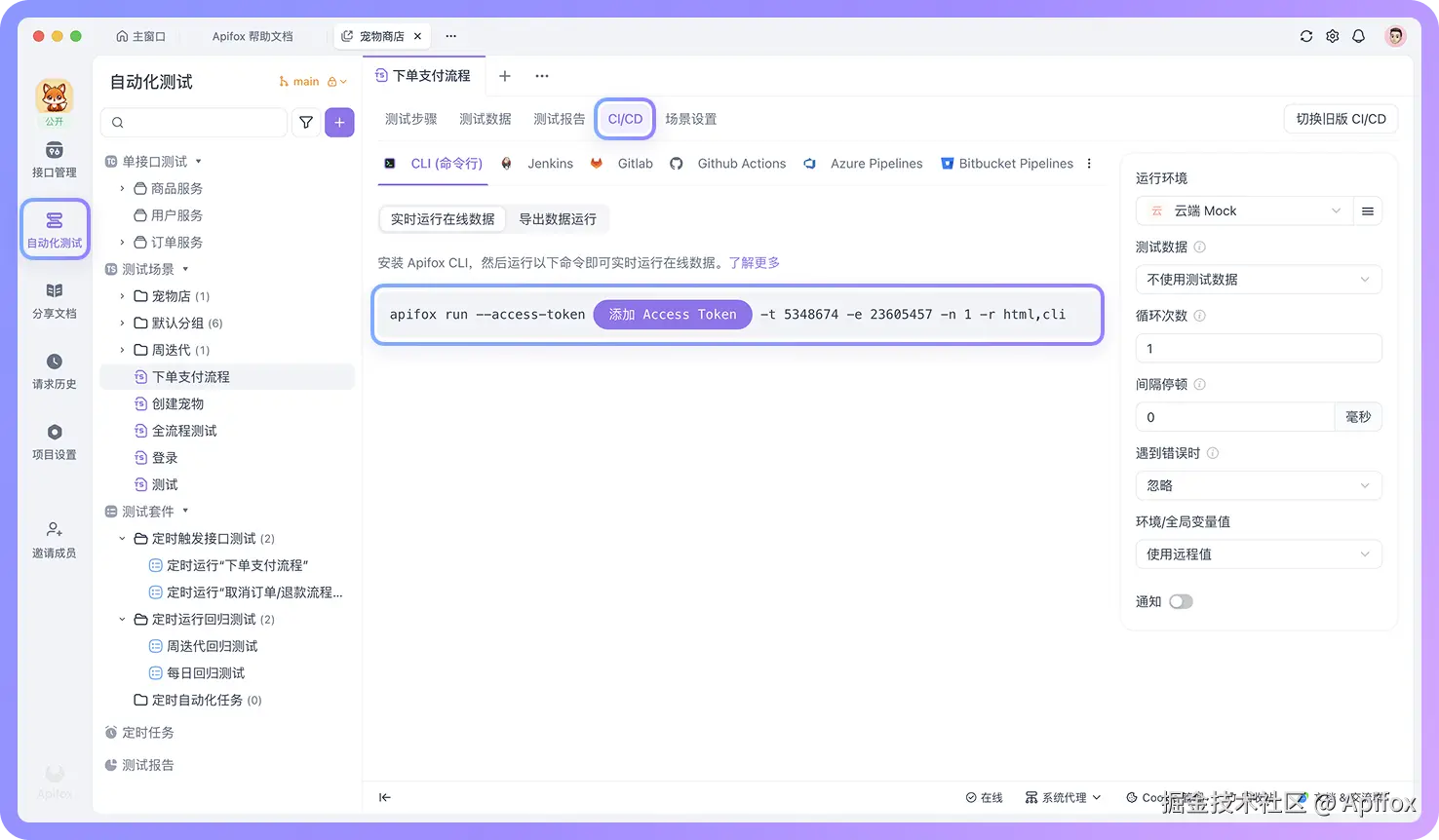
Task: Toggle the 通知 switch
Action: 1181,602
